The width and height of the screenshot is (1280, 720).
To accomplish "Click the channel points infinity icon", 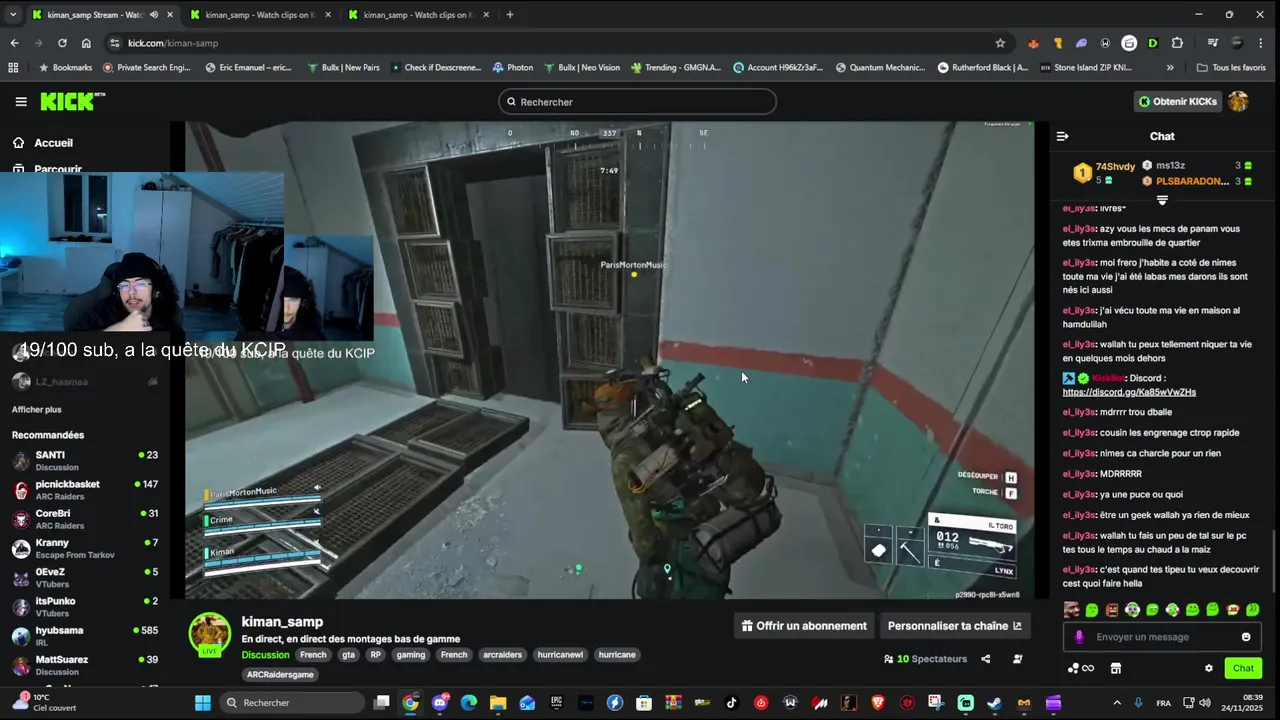I will coord(1081,668).
